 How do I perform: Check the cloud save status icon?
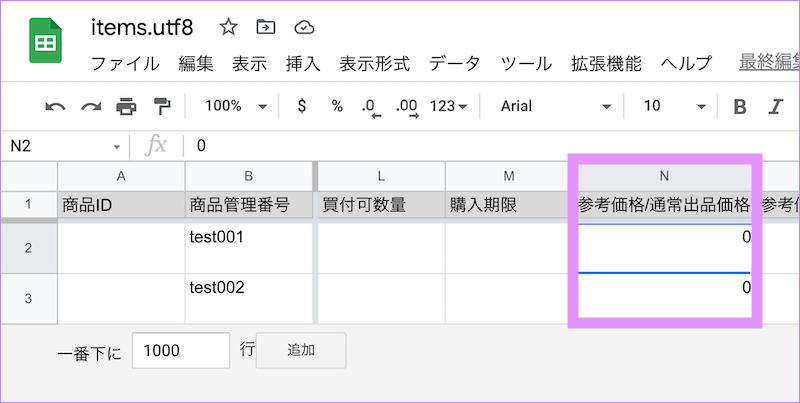[x=304, y=27]
